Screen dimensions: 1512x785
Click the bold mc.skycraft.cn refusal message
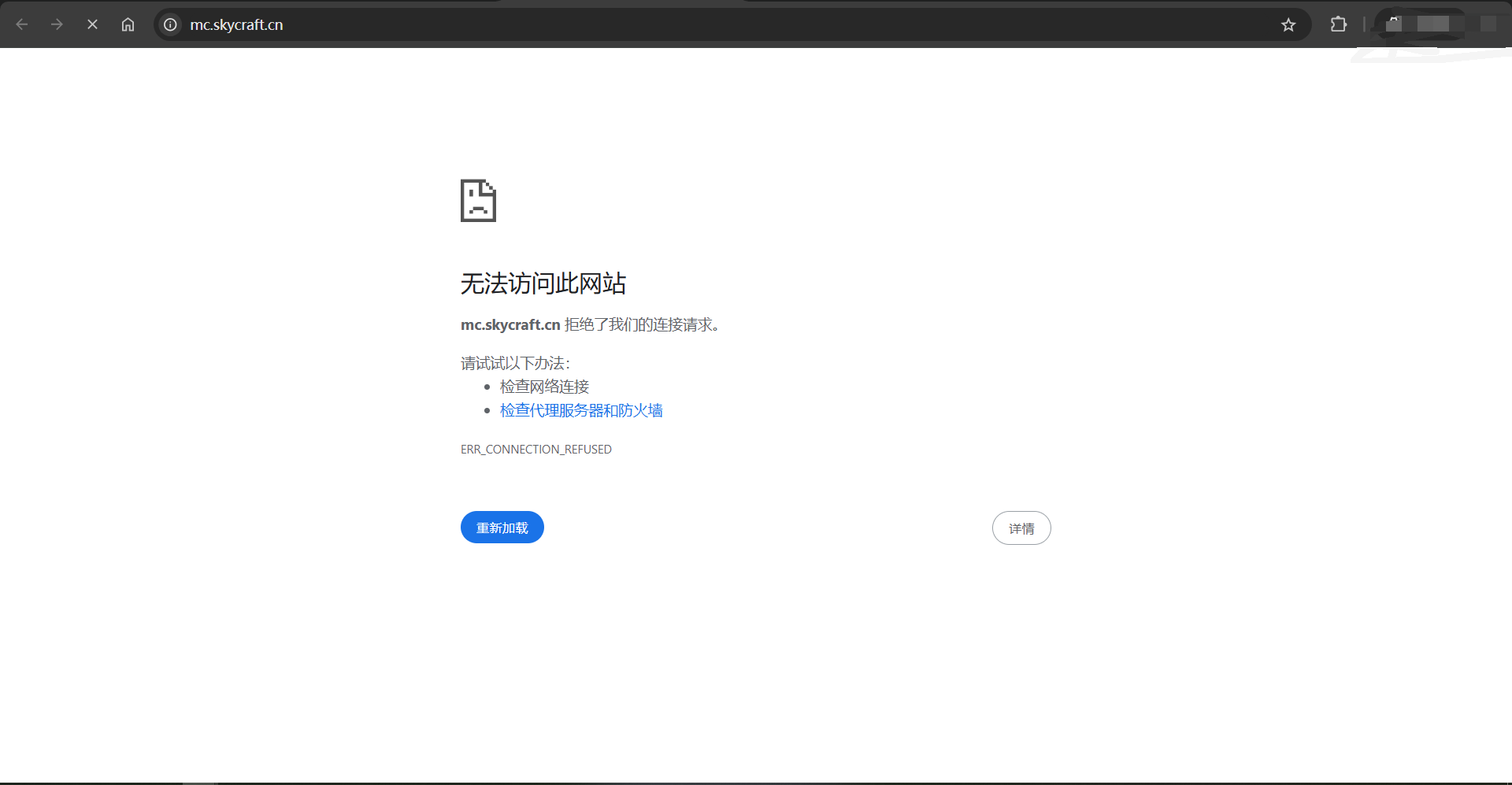coord(510,324)
